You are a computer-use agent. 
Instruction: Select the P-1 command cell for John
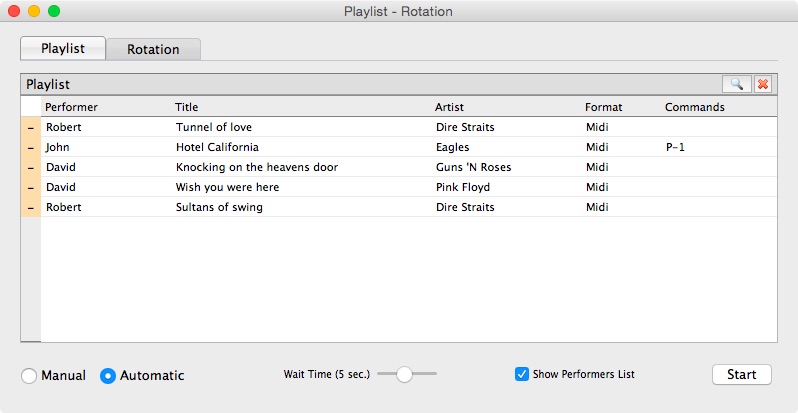click(675, 148)
